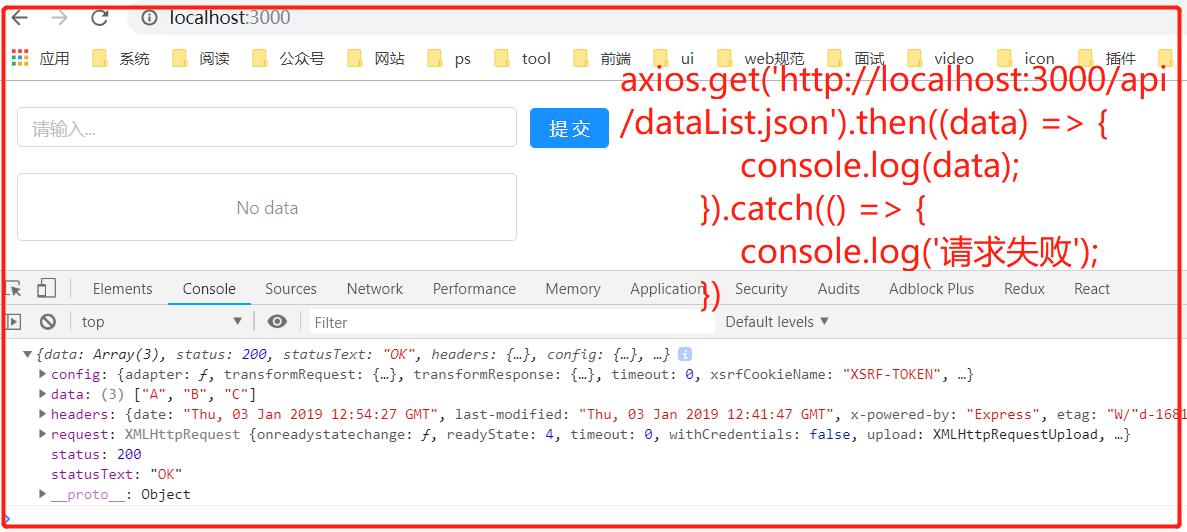Open the Security tab
Viewport: 1187px width, 532px height.
(762, 288)
